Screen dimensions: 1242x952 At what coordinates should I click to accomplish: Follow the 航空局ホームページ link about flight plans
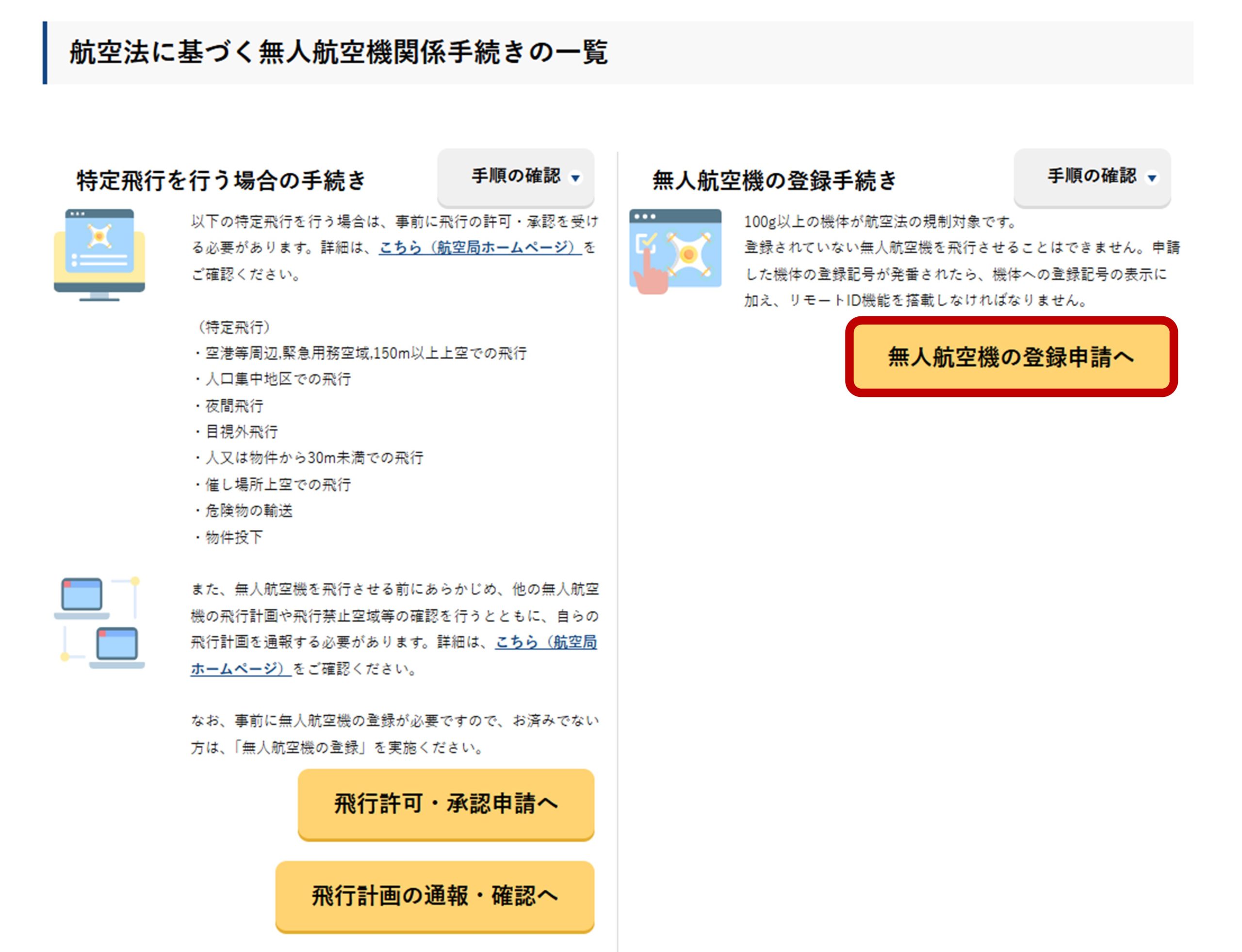tap(545, 642)
